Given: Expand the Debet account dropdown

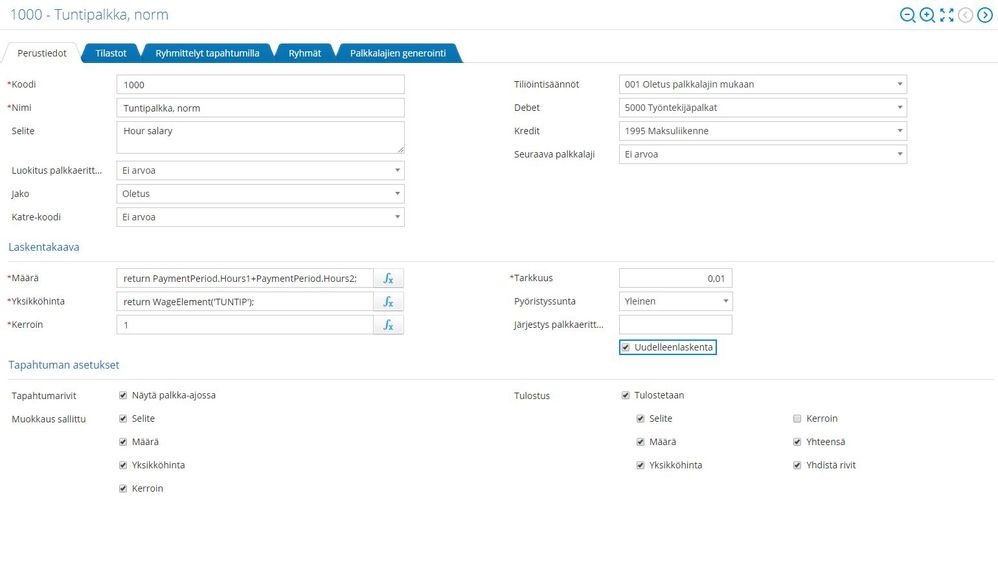Looking at the screenshot, I should tap(763, 108).
